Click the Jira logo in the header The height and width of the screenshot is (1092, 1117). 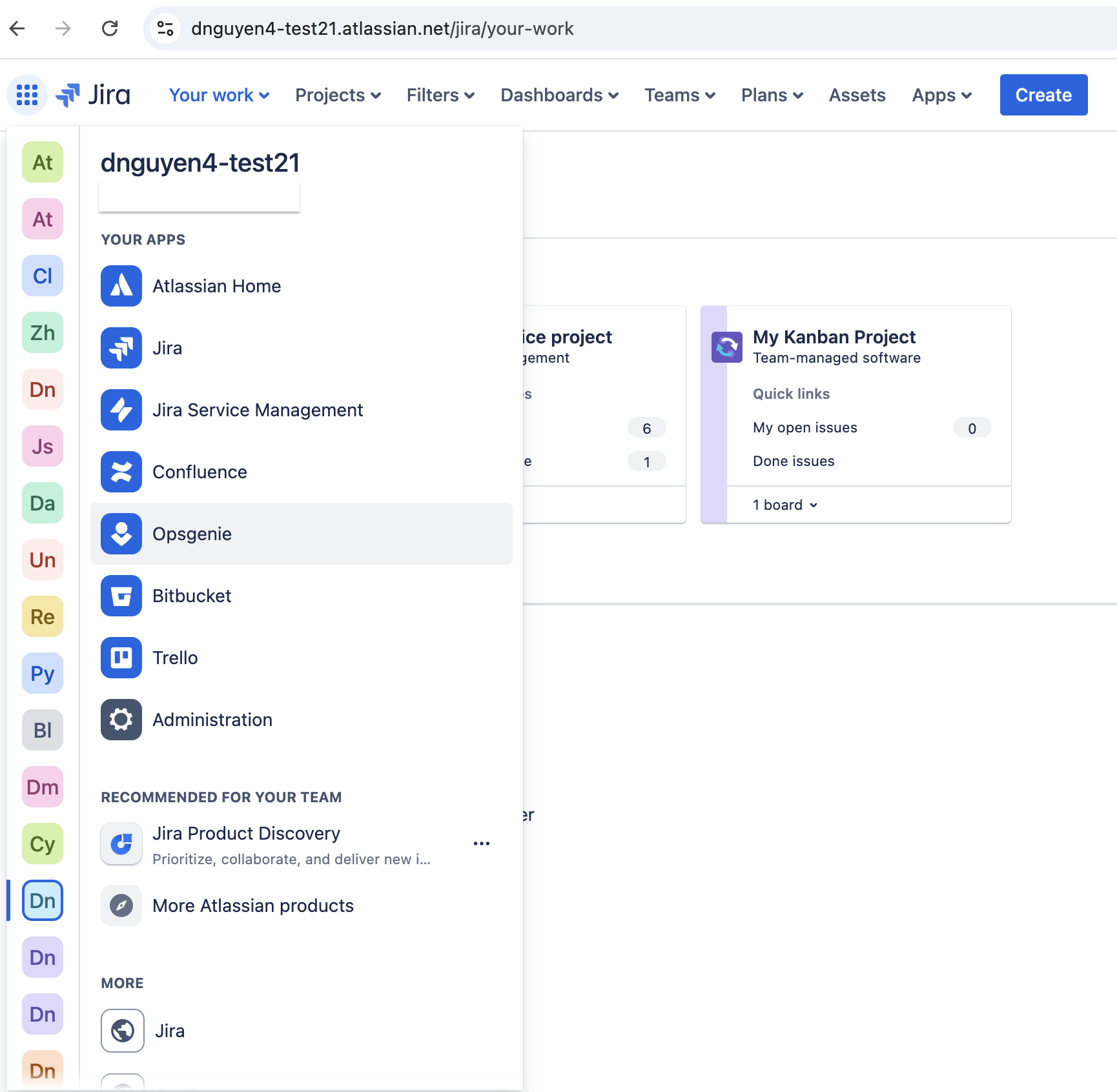coord(93,95)
